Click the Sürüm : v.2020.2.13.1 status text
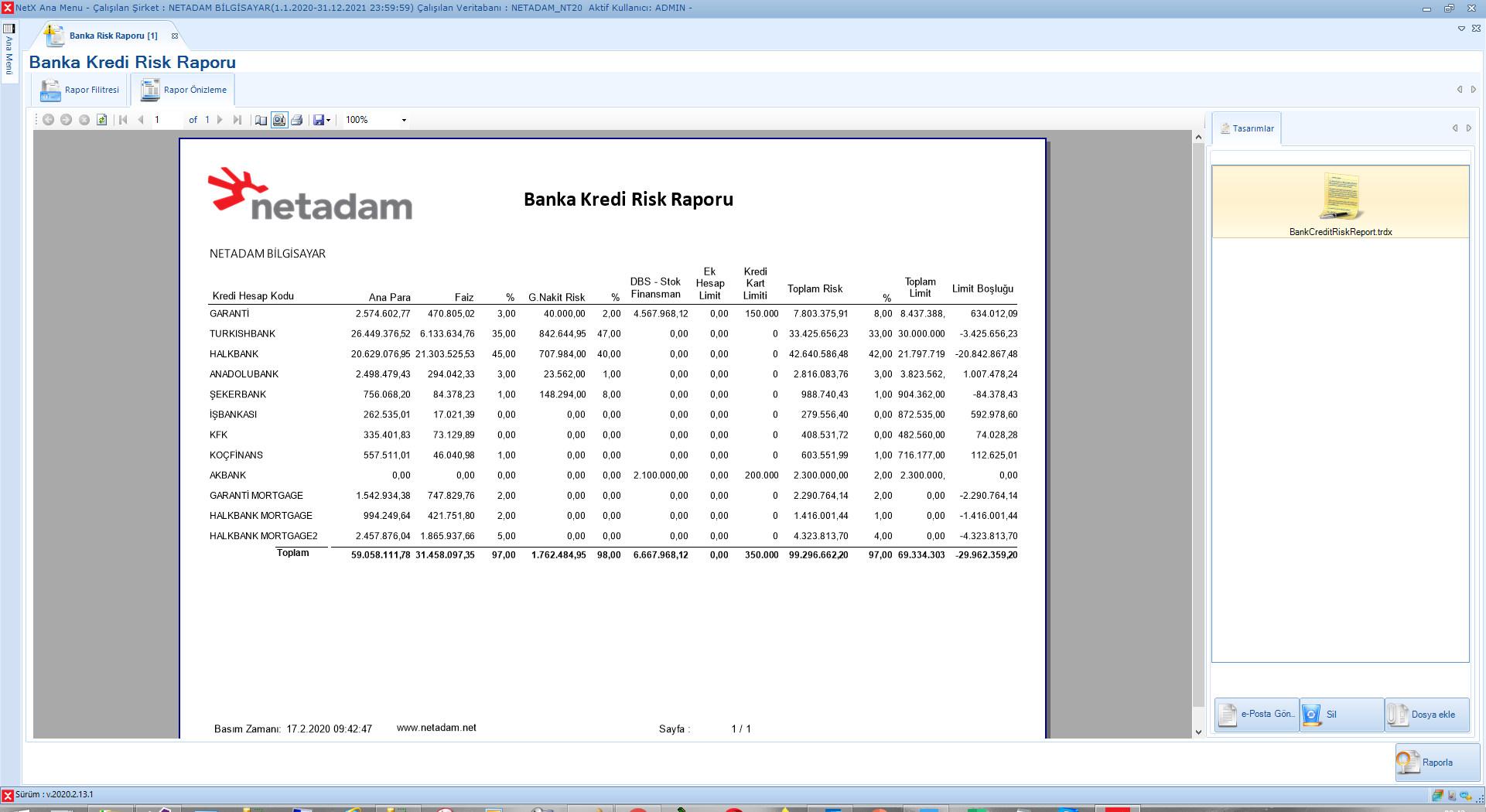 54,795
